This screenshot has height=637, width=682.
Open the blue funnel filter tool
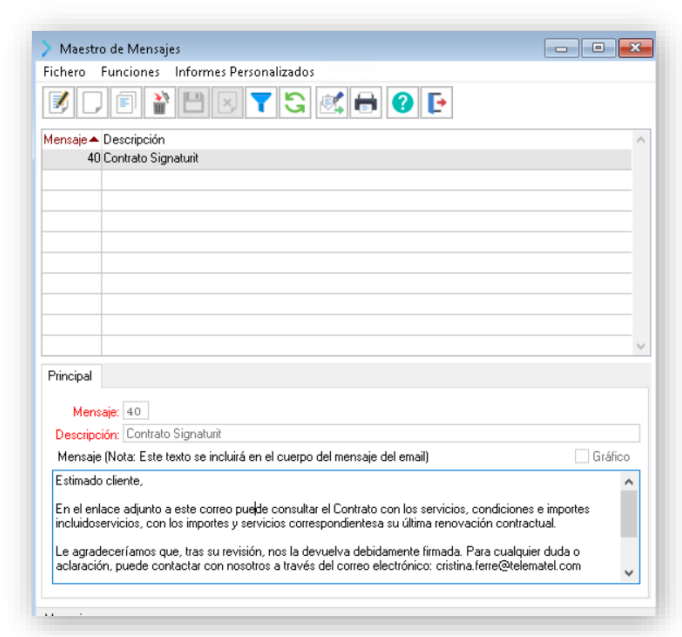pos(261,103)
